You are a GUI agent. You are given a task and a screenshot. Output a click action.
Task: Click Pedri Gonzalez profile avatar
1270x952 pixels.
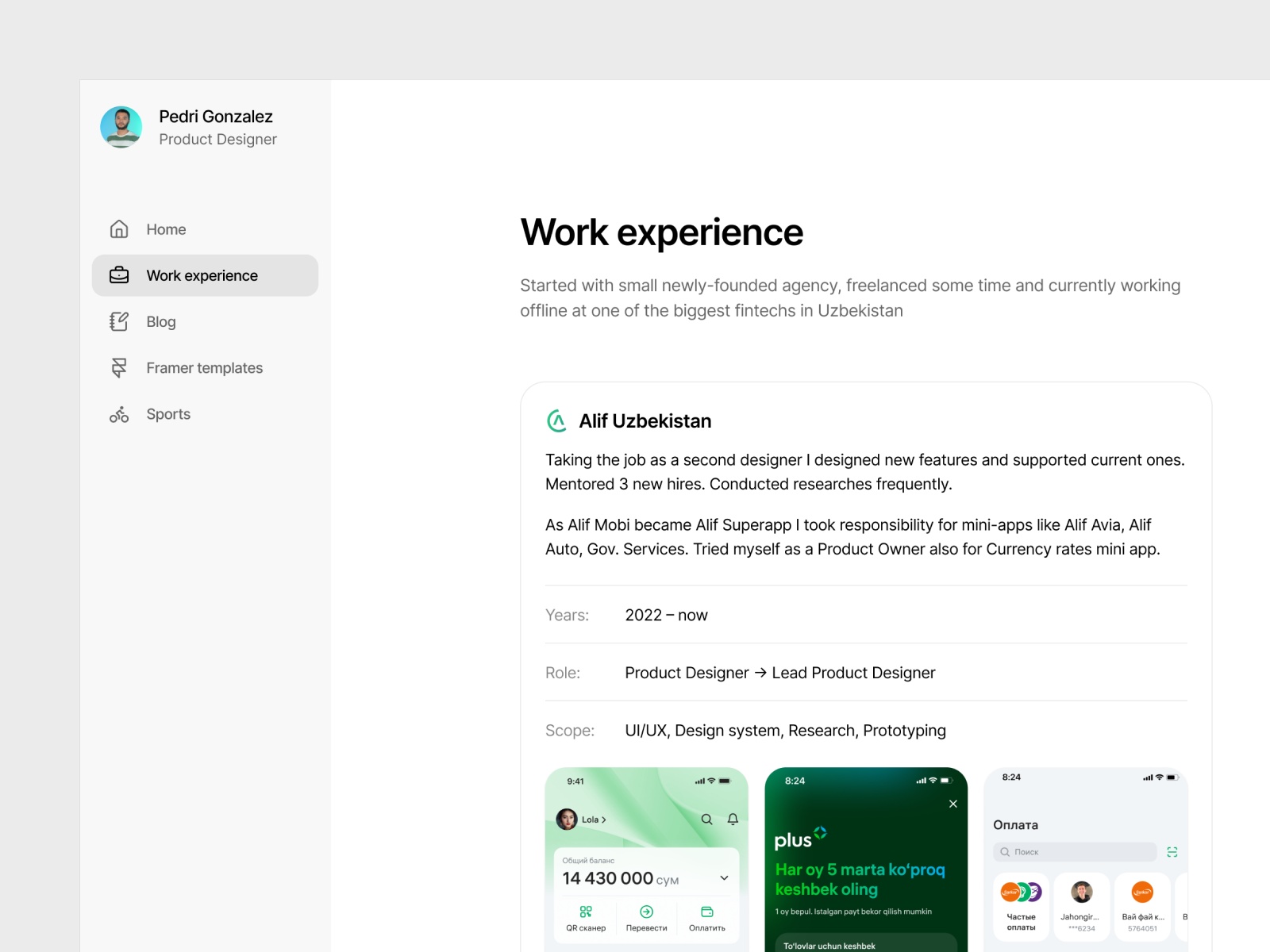tap(121, 127)
